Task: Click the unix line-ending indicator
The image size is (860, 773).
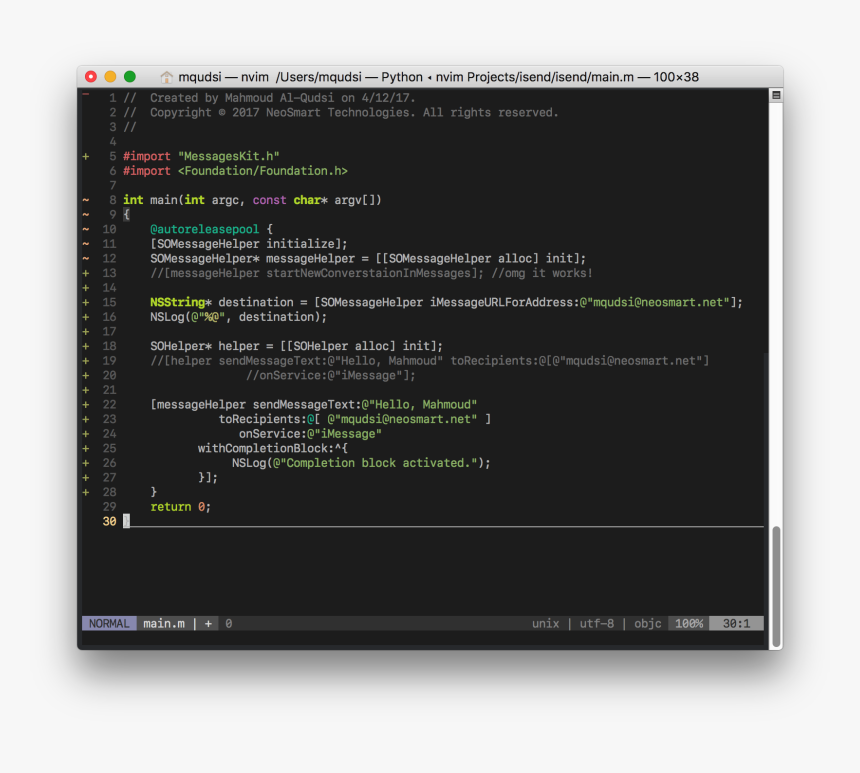Action: 545,623
